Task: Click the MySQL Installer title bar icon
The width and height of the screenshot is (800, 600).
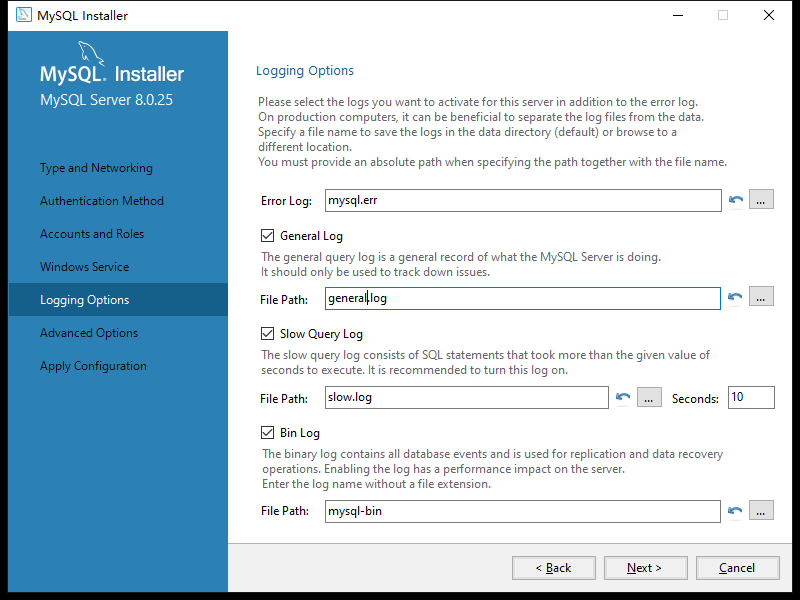Action: (x=23, y=15)
